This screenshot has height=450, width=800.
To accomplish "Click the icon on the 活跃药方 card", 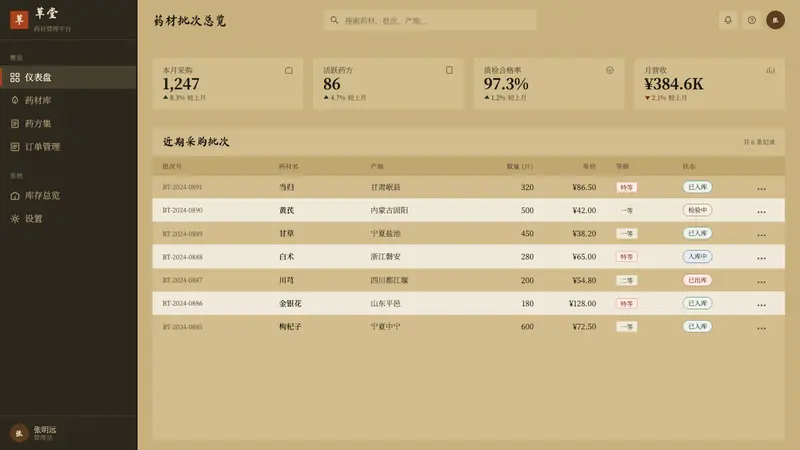I will point(449,70).
